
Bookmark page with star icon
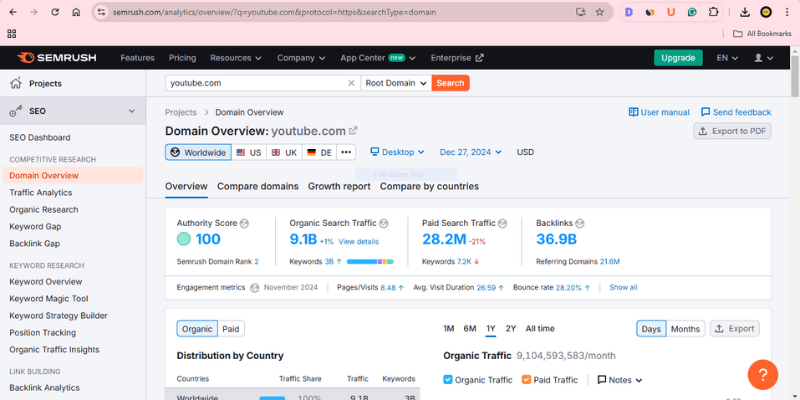[x=599, y=12]
